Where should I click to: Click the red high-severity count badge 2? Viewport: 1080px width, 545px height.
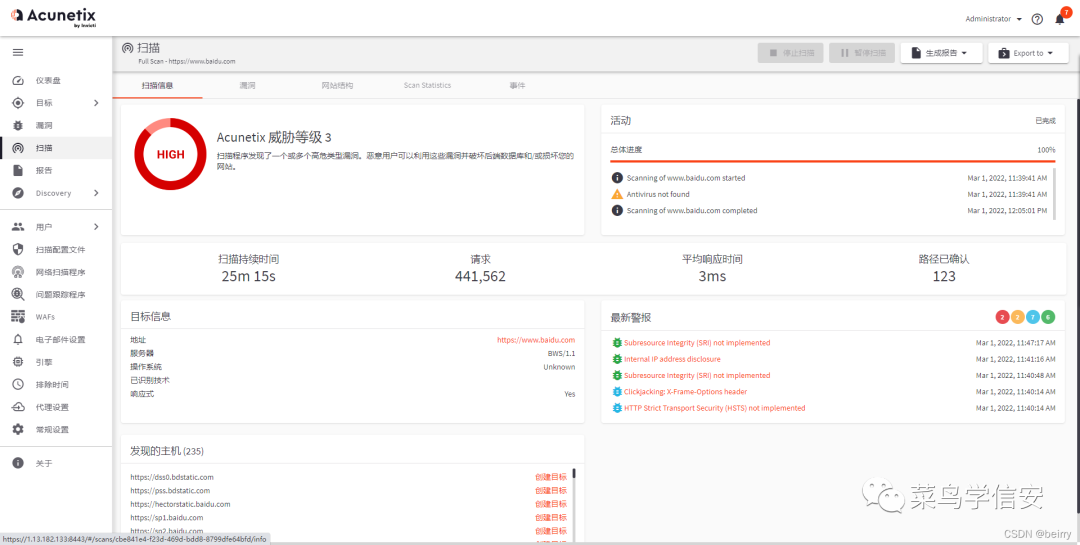pos(1002,317)
